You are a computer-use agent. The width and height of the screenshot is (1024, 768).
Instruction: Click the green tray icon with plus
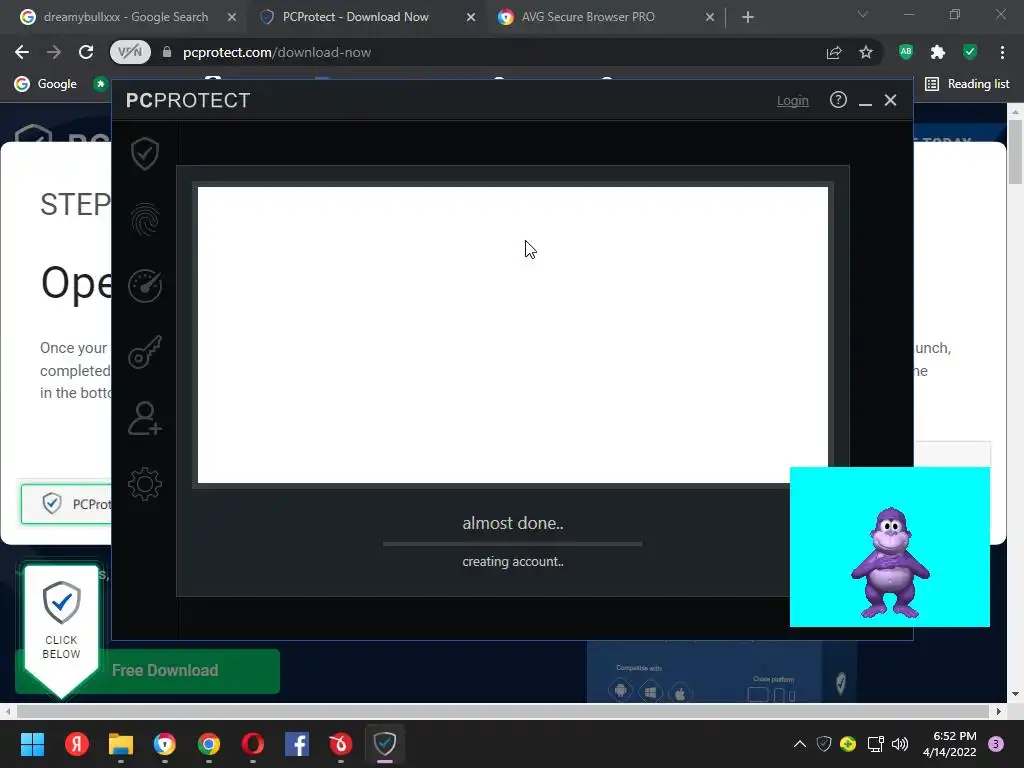848,744
